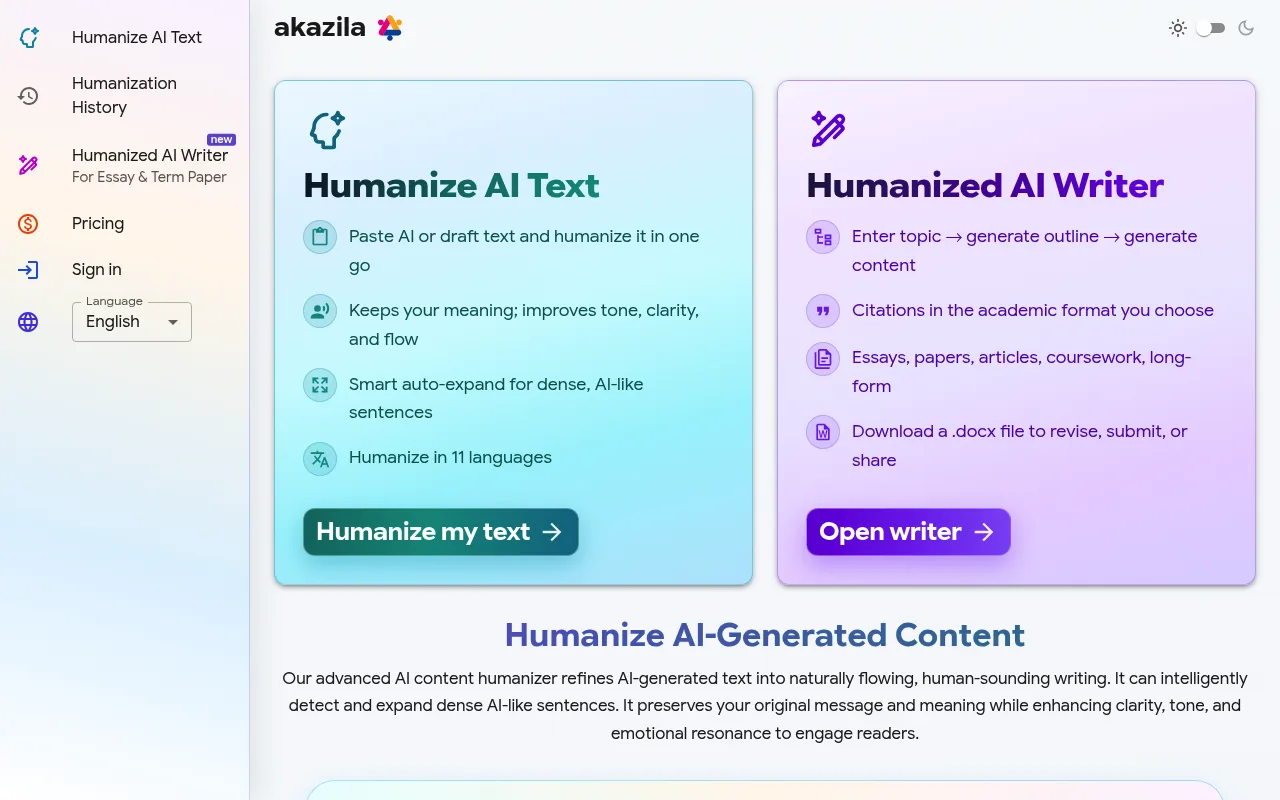The height and width of the screenshot is (800, 1280).
Task: Open Humanization History clock icon
Action: point(28,96)
